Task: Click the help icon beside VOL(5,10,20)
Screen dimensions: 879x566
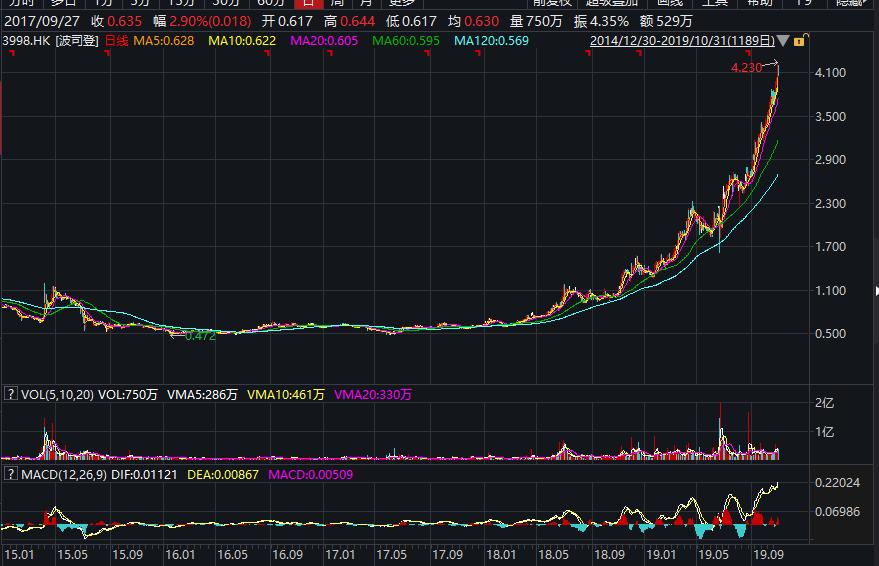Action: coord(10,395)
